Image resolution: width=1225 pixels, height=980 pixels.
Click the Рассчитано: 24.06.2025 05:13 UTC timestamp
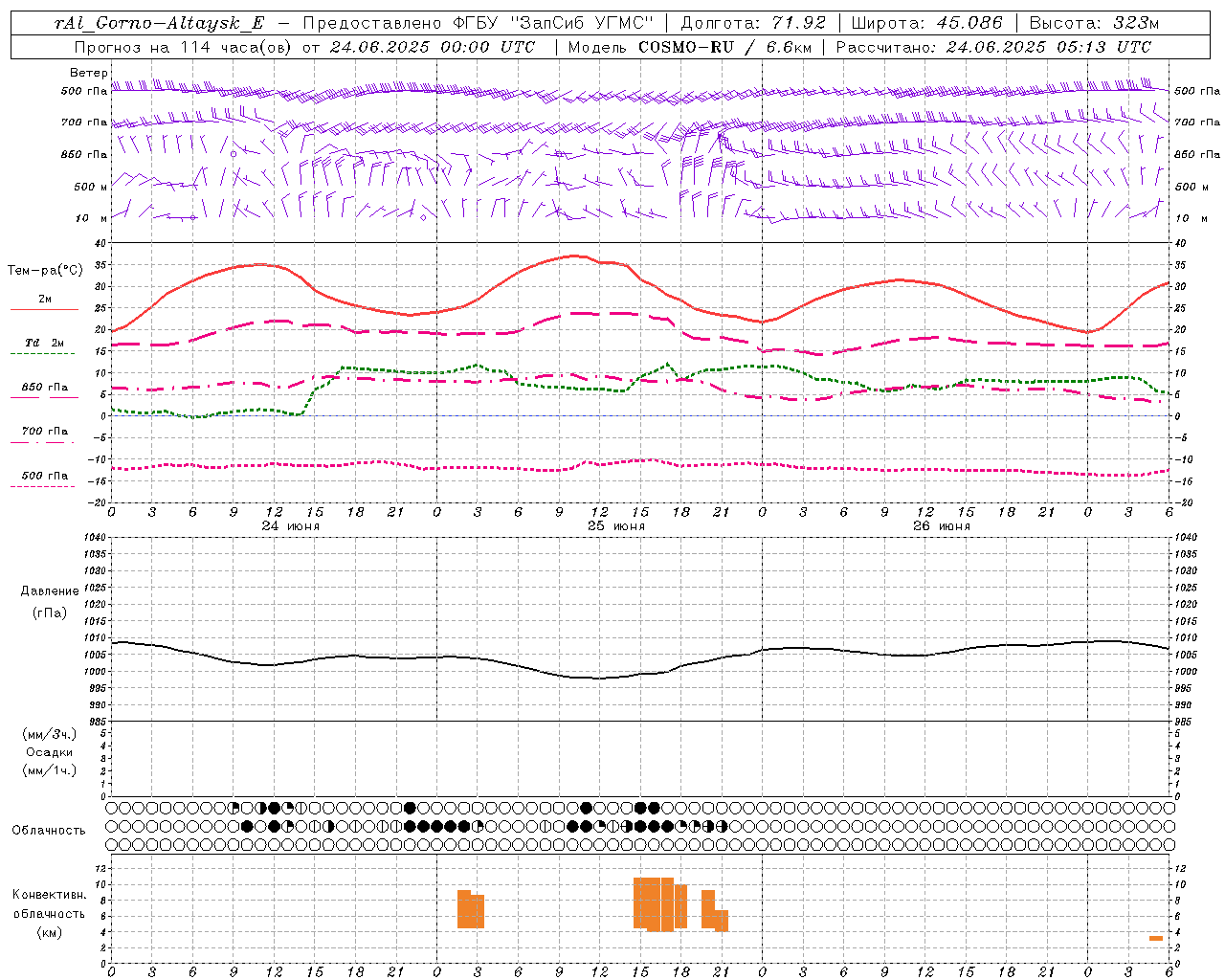(x=993, y=47)
